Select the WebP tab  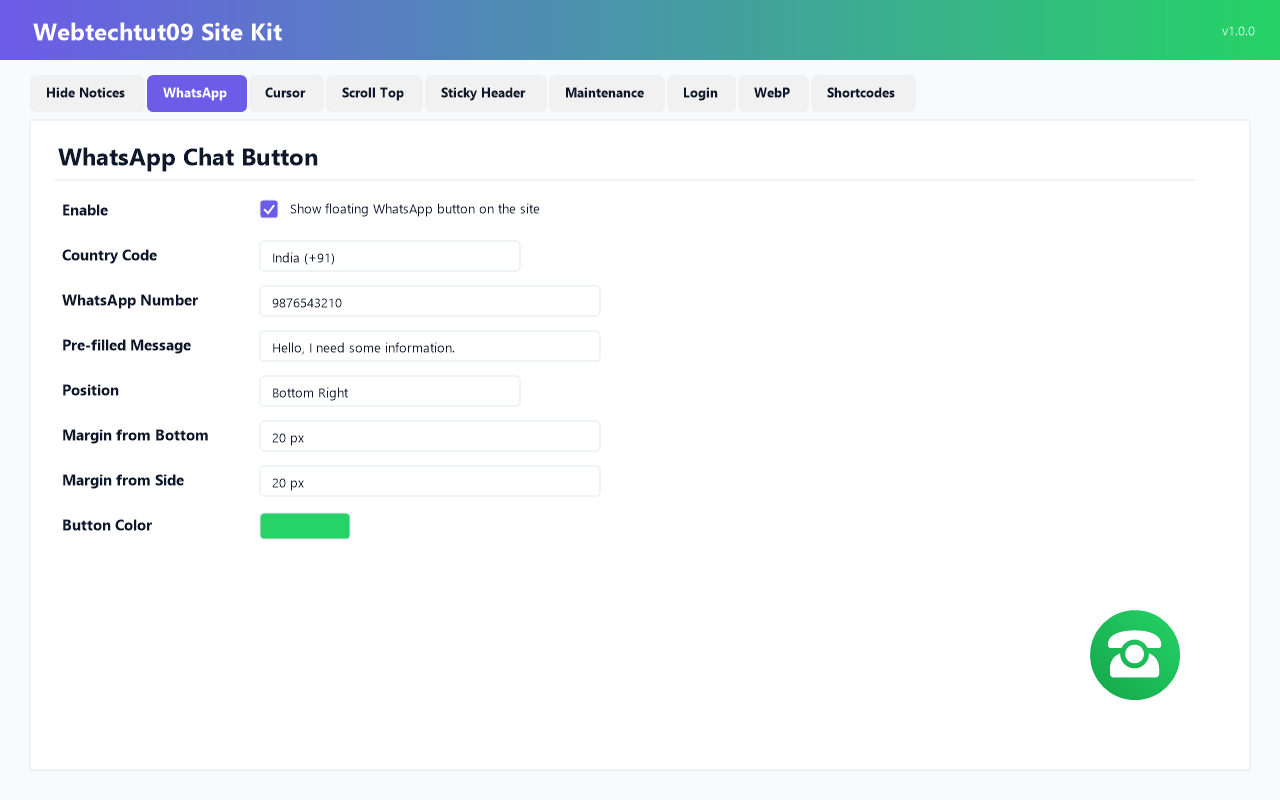772,93
